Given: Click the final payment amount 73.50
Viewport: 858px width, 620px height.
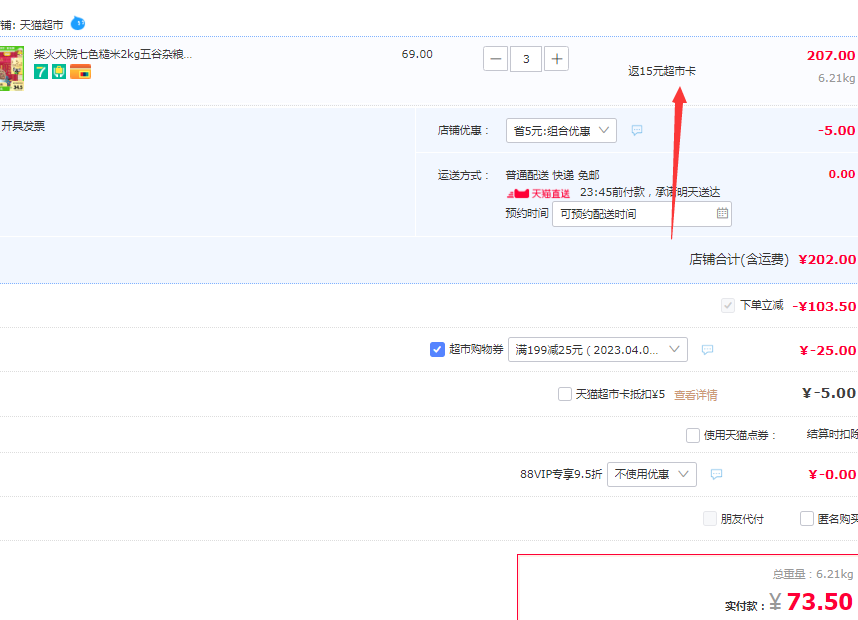Looking at the screenshot, I should [x=819, y=601].
